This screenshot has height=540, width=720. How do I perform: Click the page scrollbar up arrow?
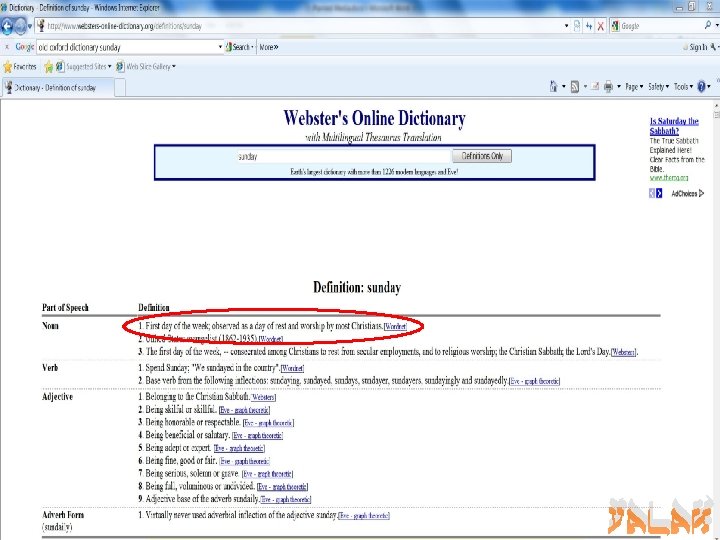(x=717, y=105)
